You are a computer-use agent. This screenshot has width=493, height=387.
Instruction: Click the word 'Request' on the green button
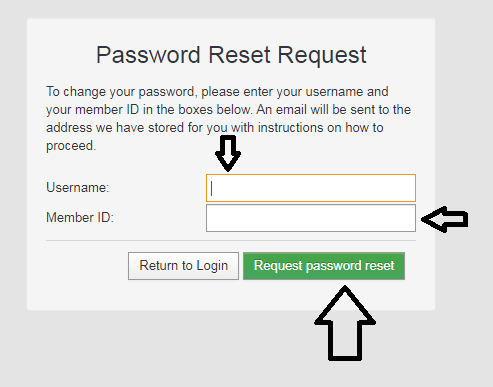(x=278, y=266)
